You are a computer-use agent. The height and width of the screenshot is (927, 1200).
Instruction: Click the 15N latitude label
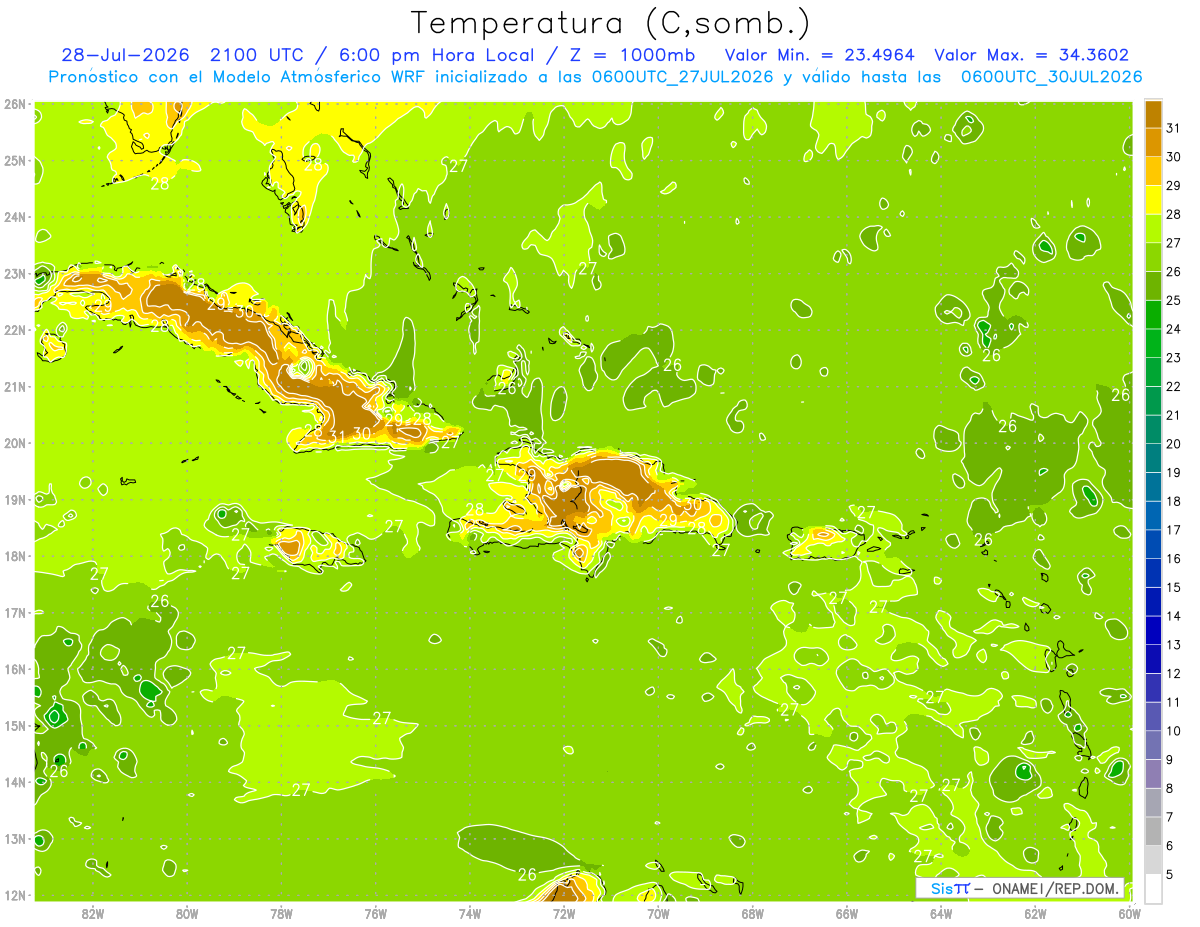[14, 726]
